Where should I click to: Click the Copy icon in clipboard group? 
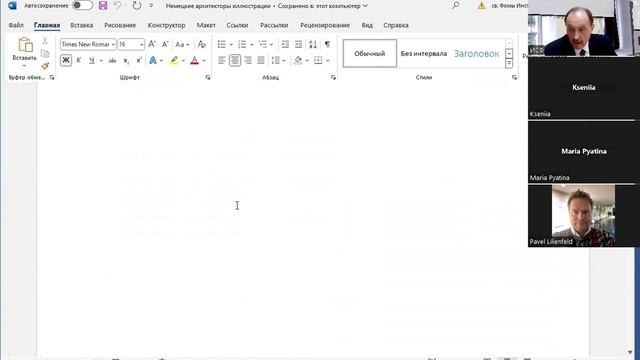[45, 53]
